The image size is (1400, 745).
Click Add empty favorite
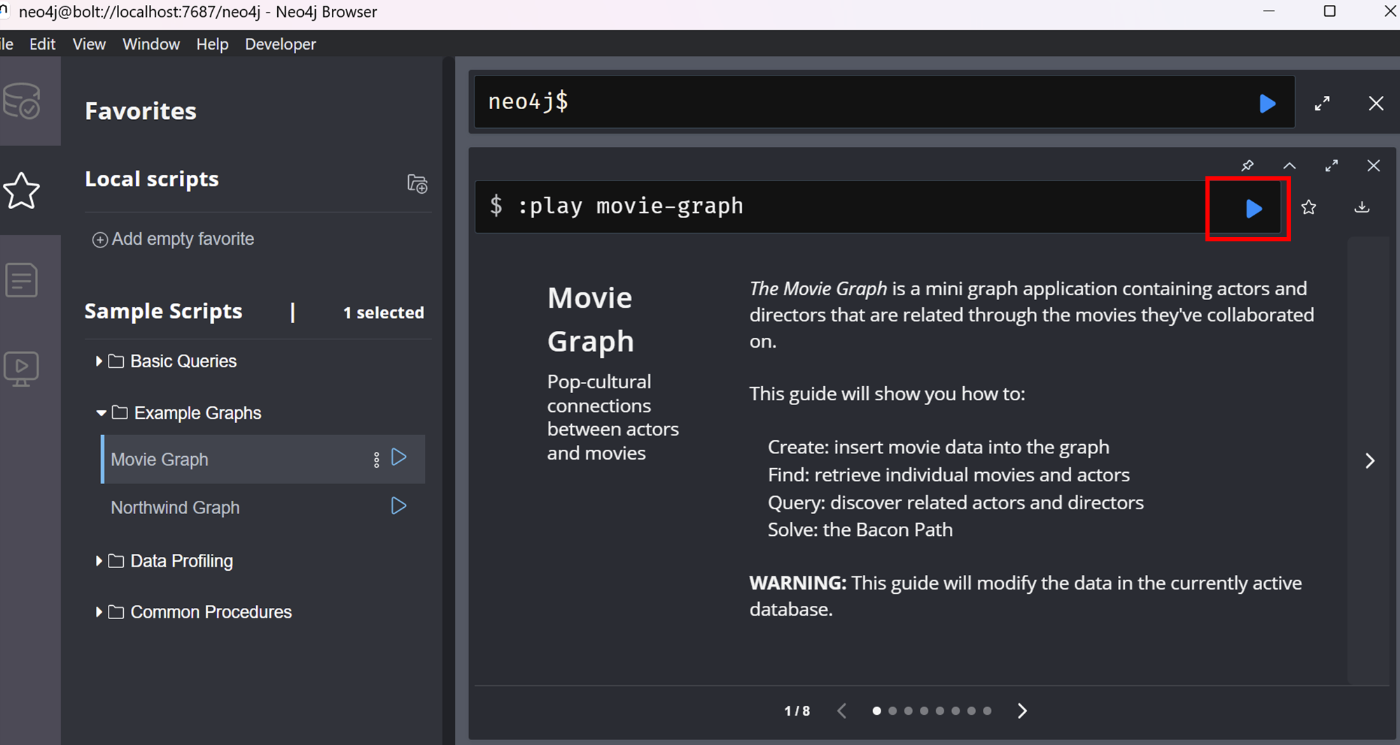(x=173, y=239)
